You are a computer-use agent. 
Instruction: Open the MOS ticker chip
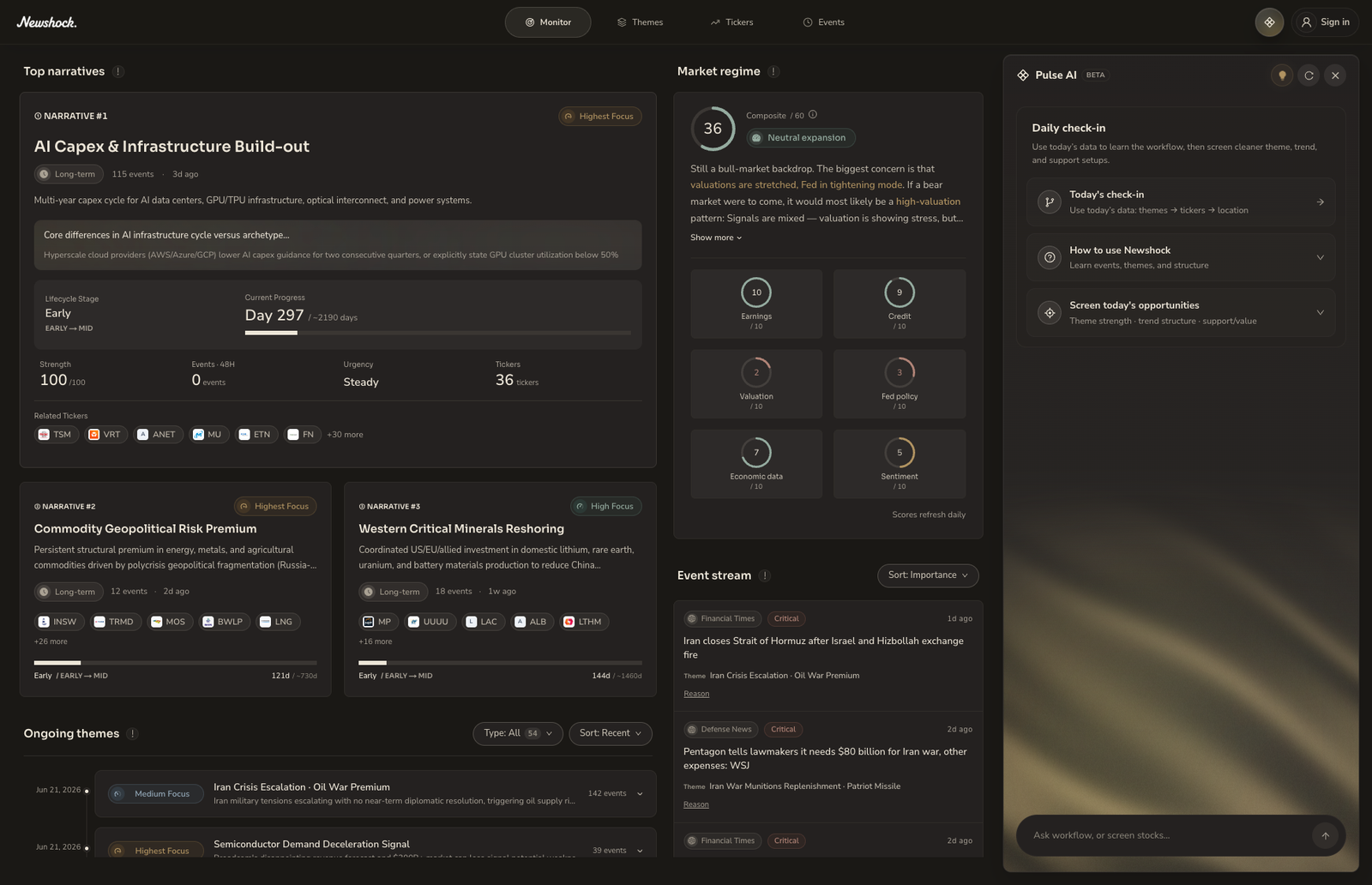170,622
